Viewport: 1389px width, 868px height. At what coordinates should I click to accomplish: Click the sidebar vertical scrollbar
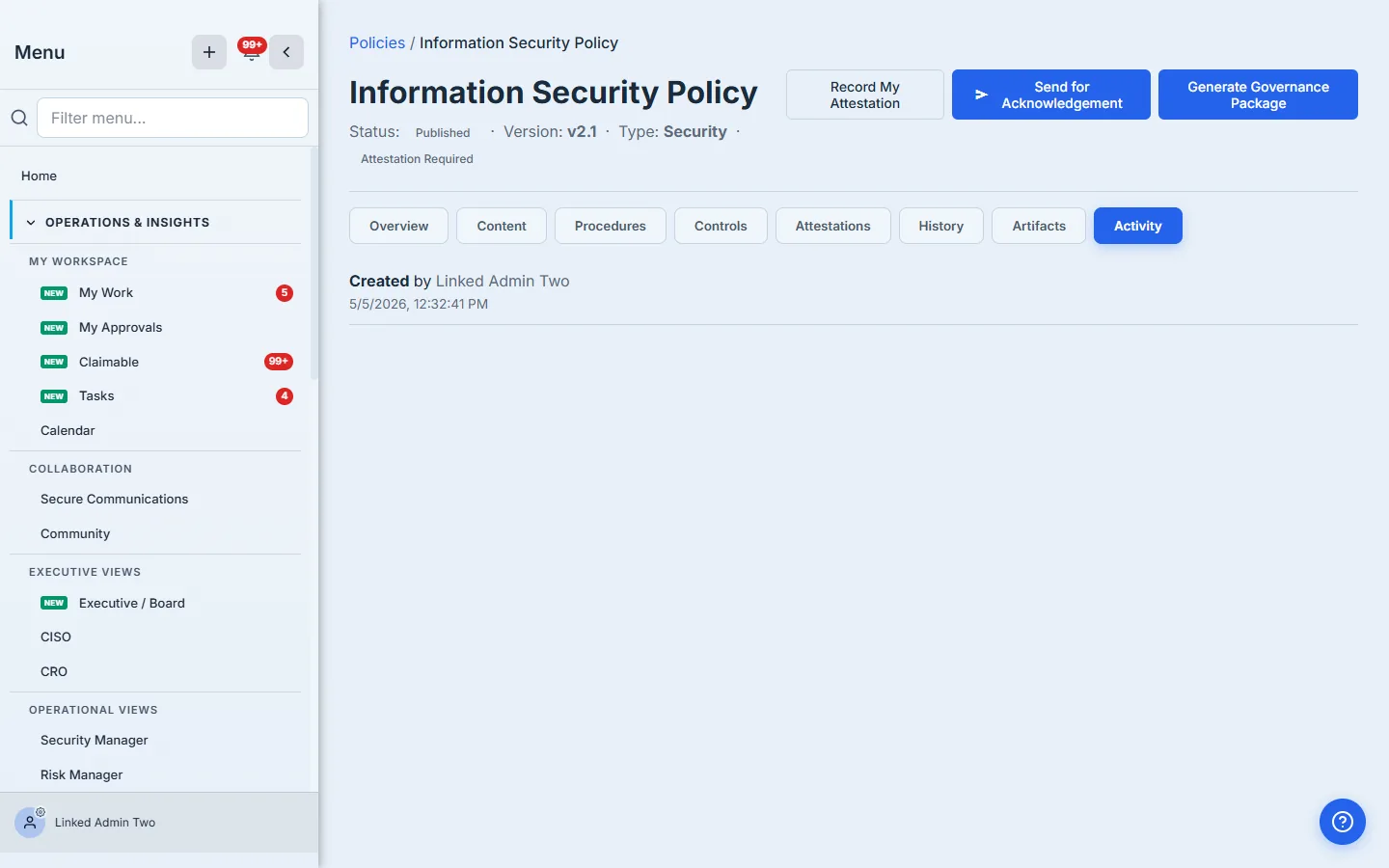313,265
